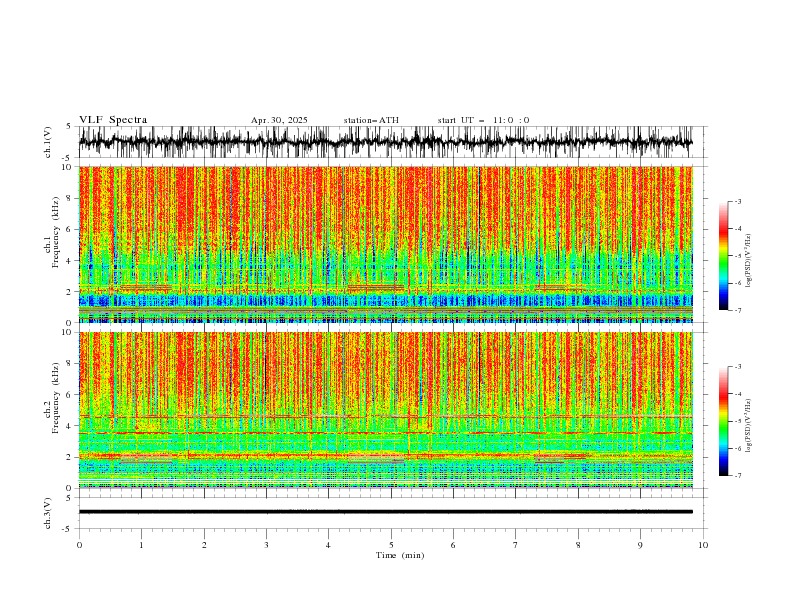Click the 'ch.1(V)' waveform axis label
Screen dimensions: 792x612
click(48, 142)
